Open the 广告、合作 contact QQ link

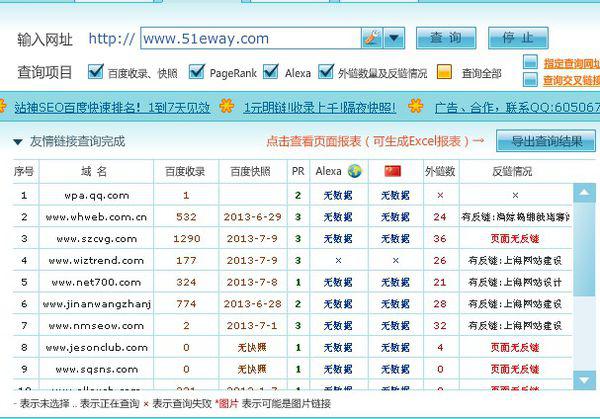pos(517,108)
